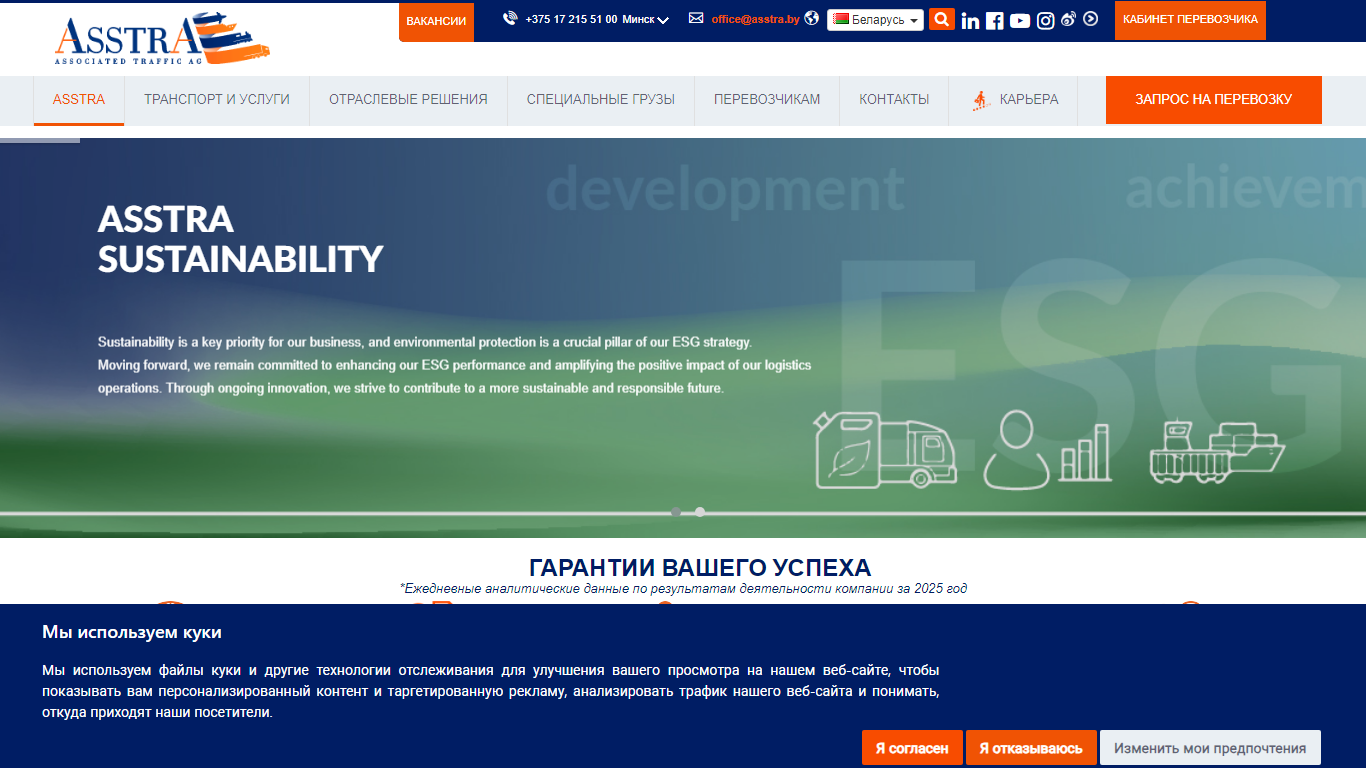Click the Я согласен cookie button

pyautogui.click(x=912, y=748)
